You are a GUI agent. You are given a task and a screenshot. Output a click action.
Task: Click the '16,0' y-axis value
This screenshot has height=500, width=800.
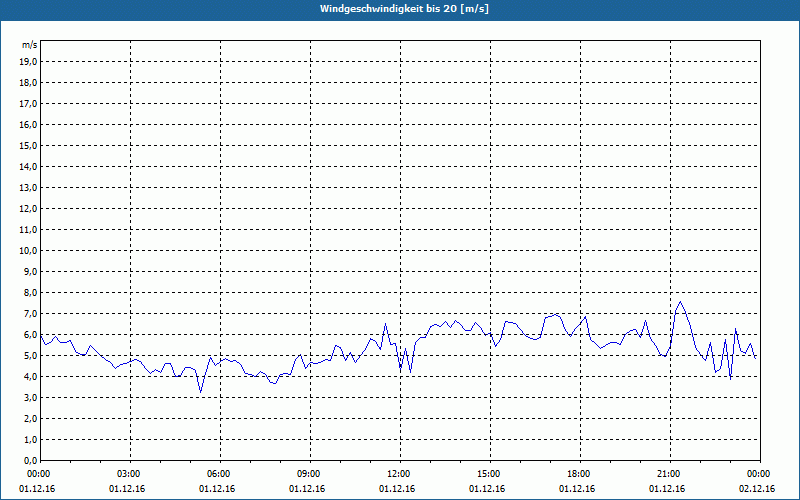pos(29,124)
